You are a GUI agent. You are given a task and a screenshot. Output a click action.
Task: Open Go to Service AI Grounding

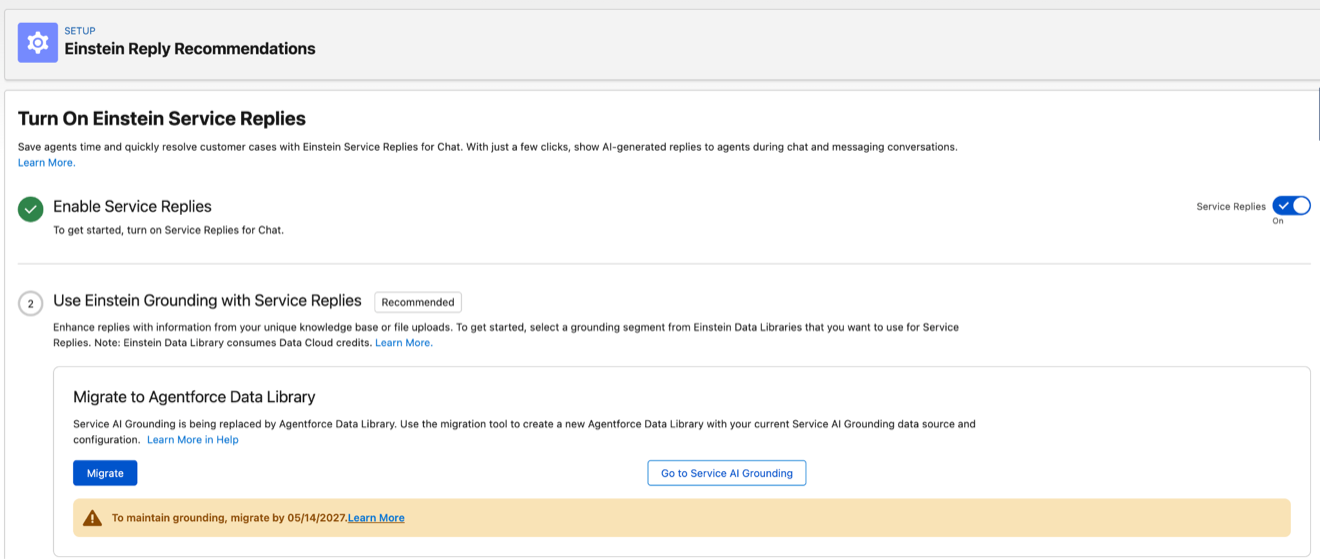click(727, 473)
